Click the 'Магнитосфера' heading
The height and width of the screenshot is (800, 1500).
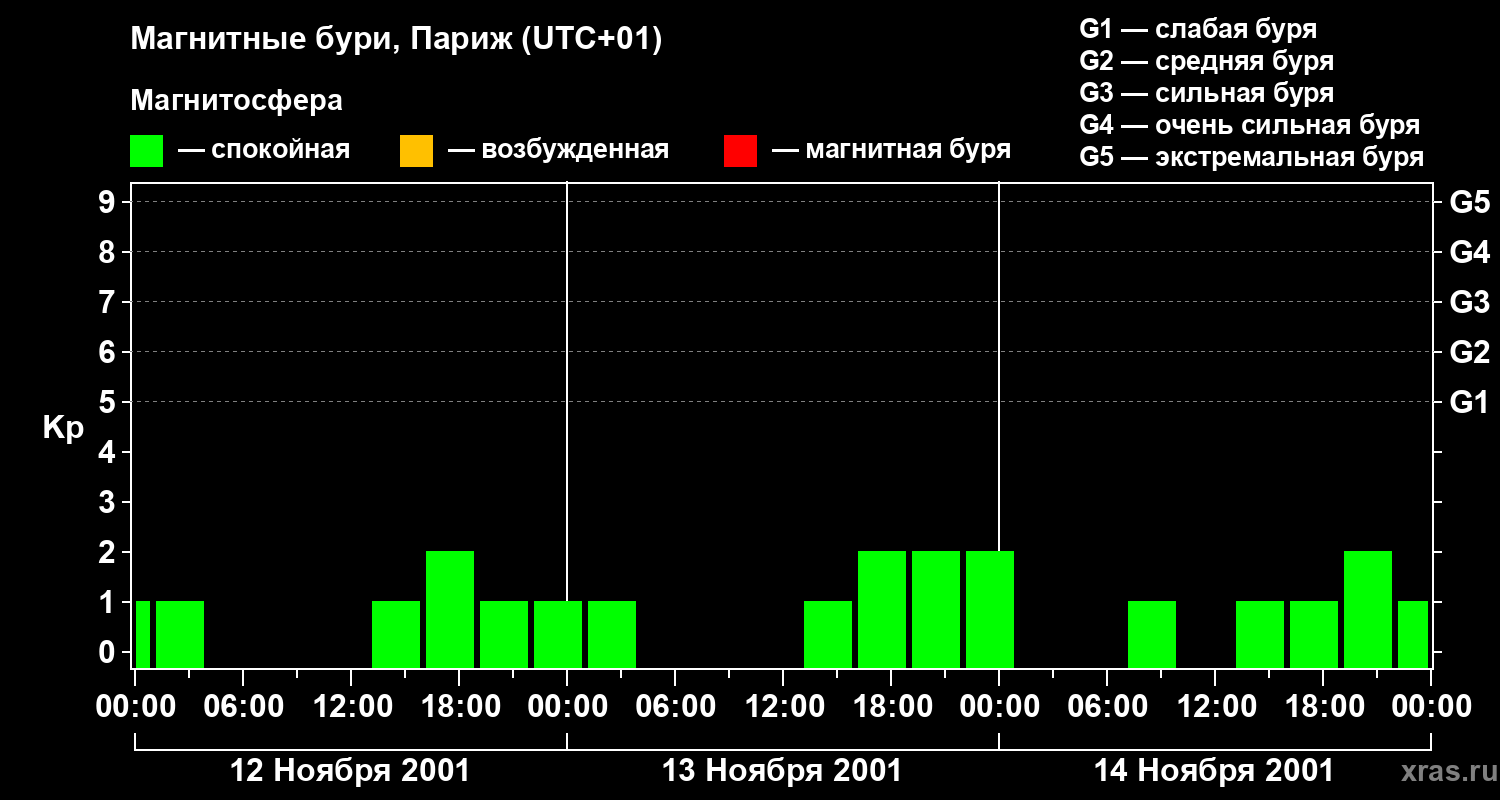pos(236,101)
